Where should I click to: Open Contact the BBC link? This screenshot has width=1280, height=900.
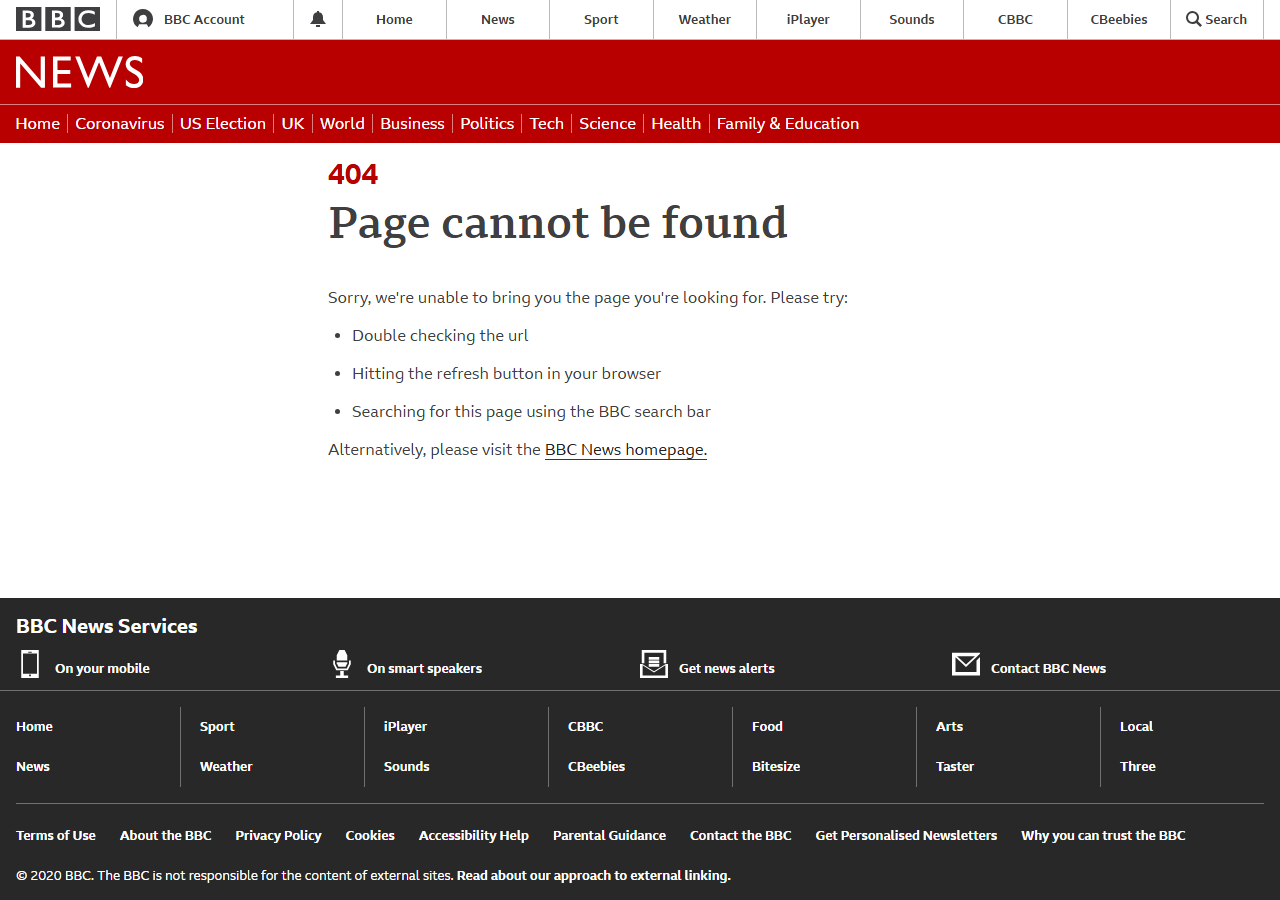pos(741,835)
